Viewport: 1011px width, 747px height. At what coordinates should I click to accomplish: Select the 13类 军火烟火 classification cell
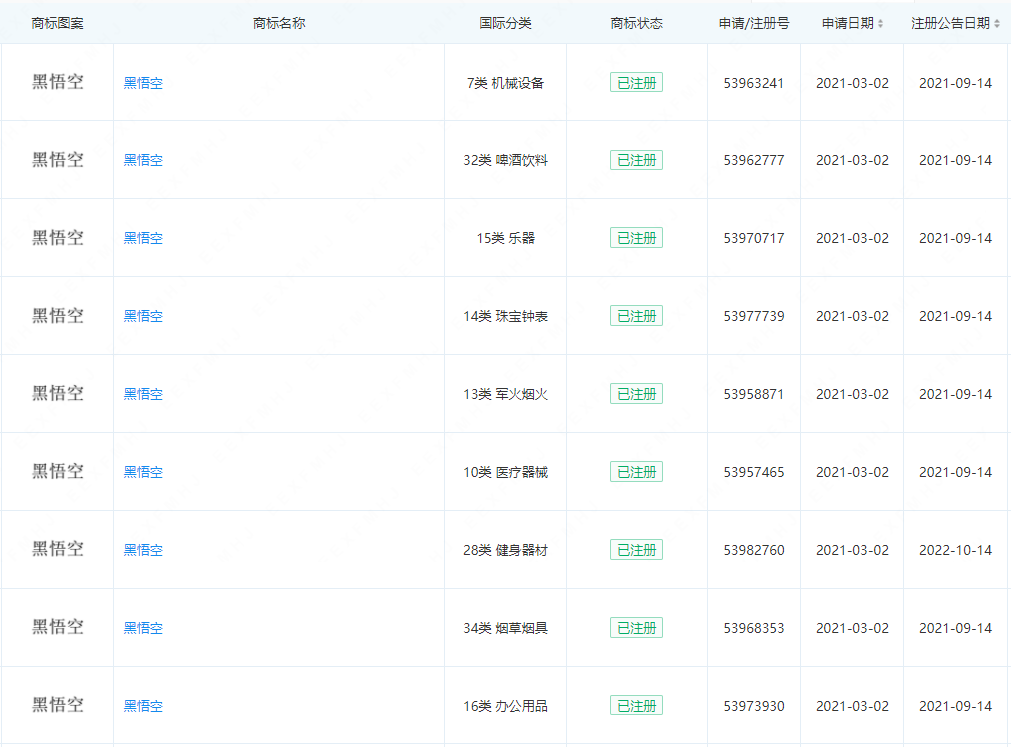[x=506, y=394]
